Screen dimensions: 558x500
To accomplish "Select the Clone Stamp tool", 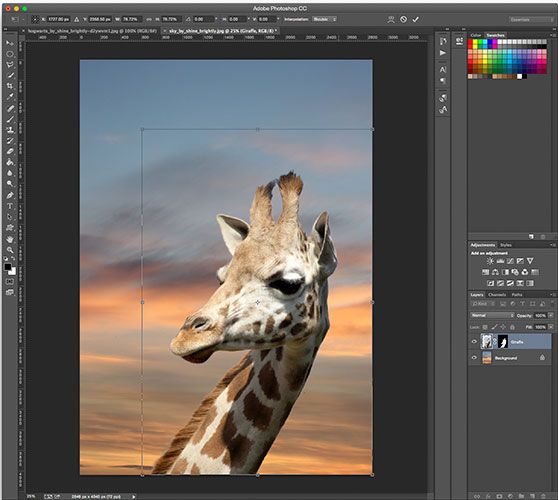I will pos(10,130).
